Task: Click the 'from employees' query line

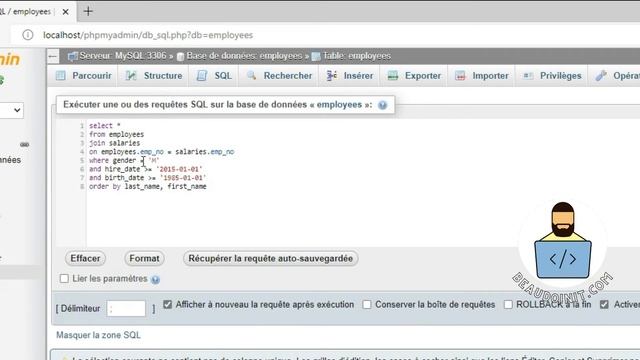Action: point(117,134)
